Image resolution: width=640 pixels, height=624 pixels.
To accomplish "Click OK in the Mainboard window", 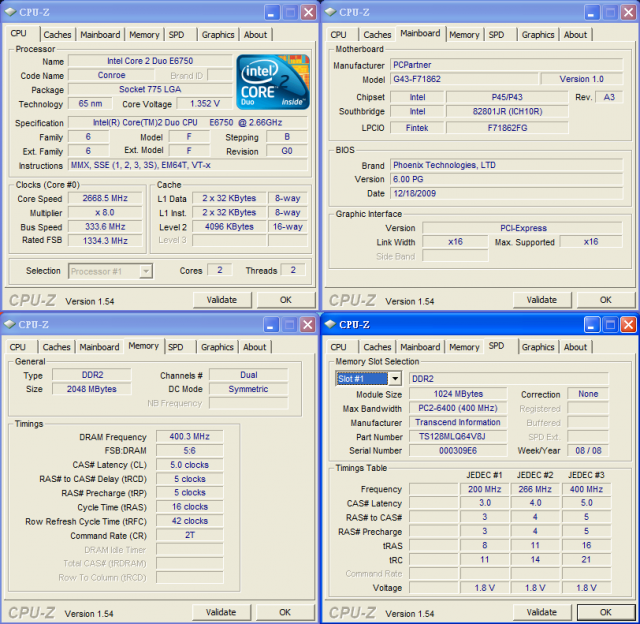I will coord(606,300).
